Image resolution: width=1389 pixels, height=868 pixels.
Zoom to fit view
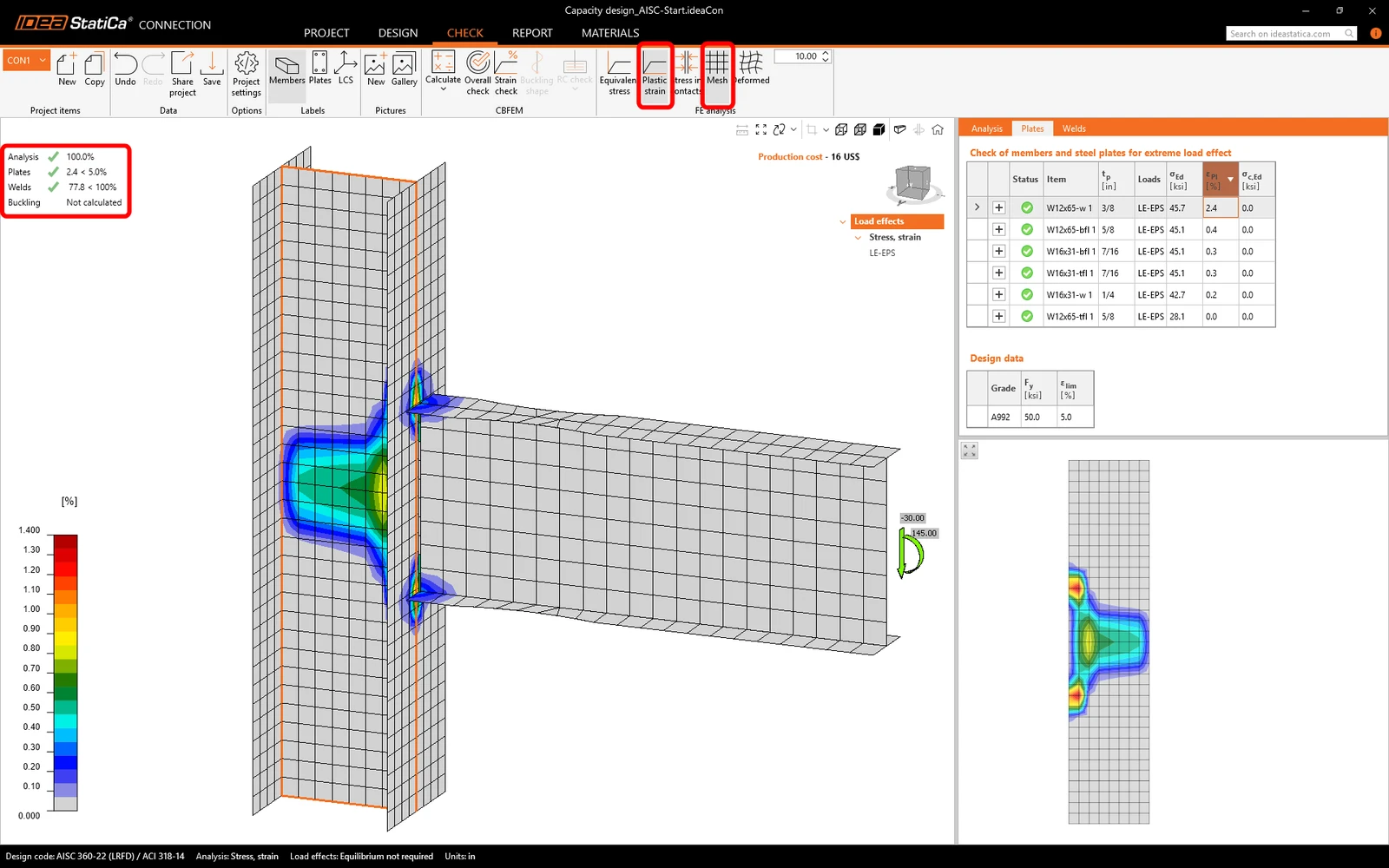(x=761, y=129)
